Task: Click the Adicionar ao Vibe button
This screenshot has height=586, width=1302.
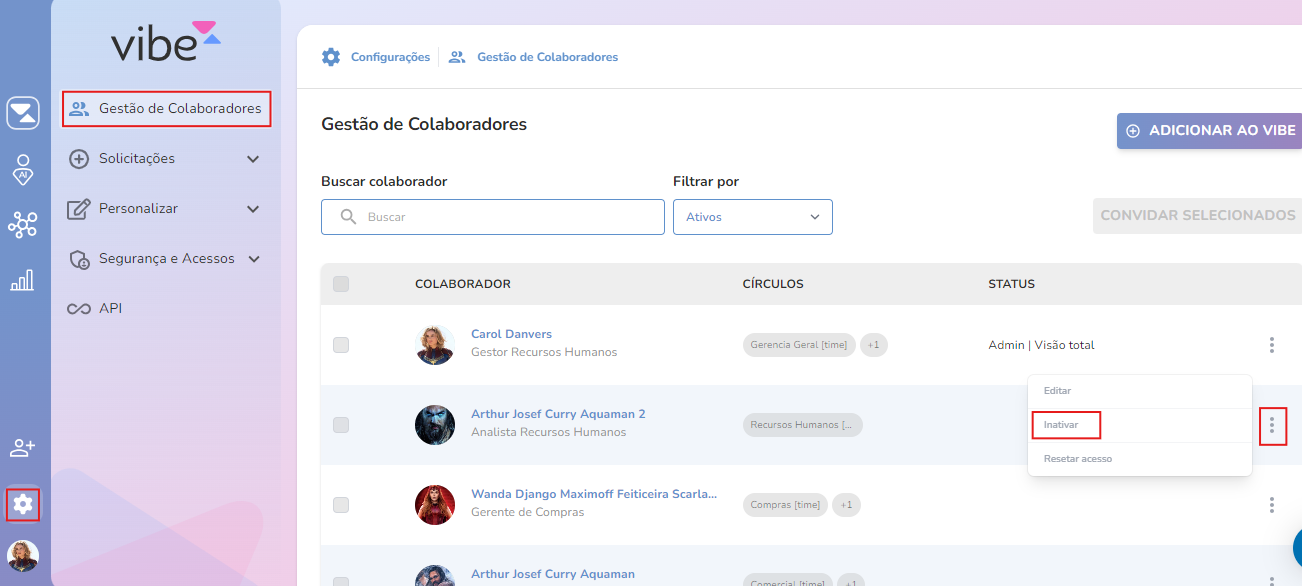Action: [x=1209, y=131]
